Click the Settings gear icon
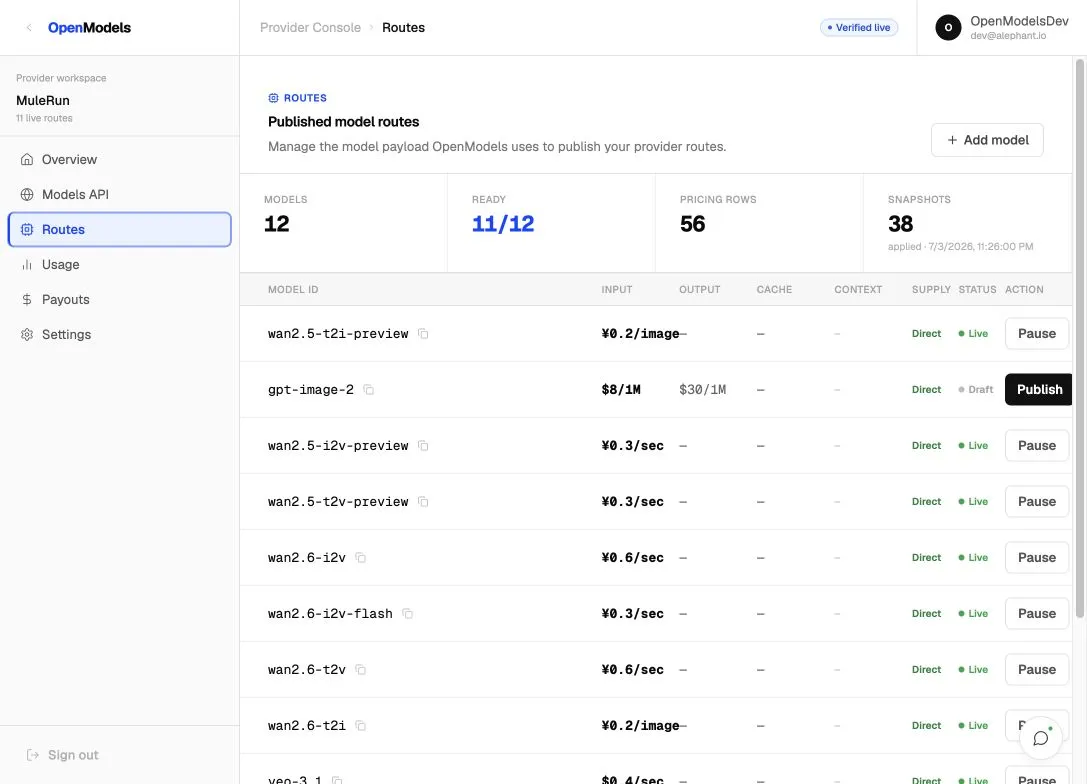Screen dimensions: 1087x784 coord(27,335)
